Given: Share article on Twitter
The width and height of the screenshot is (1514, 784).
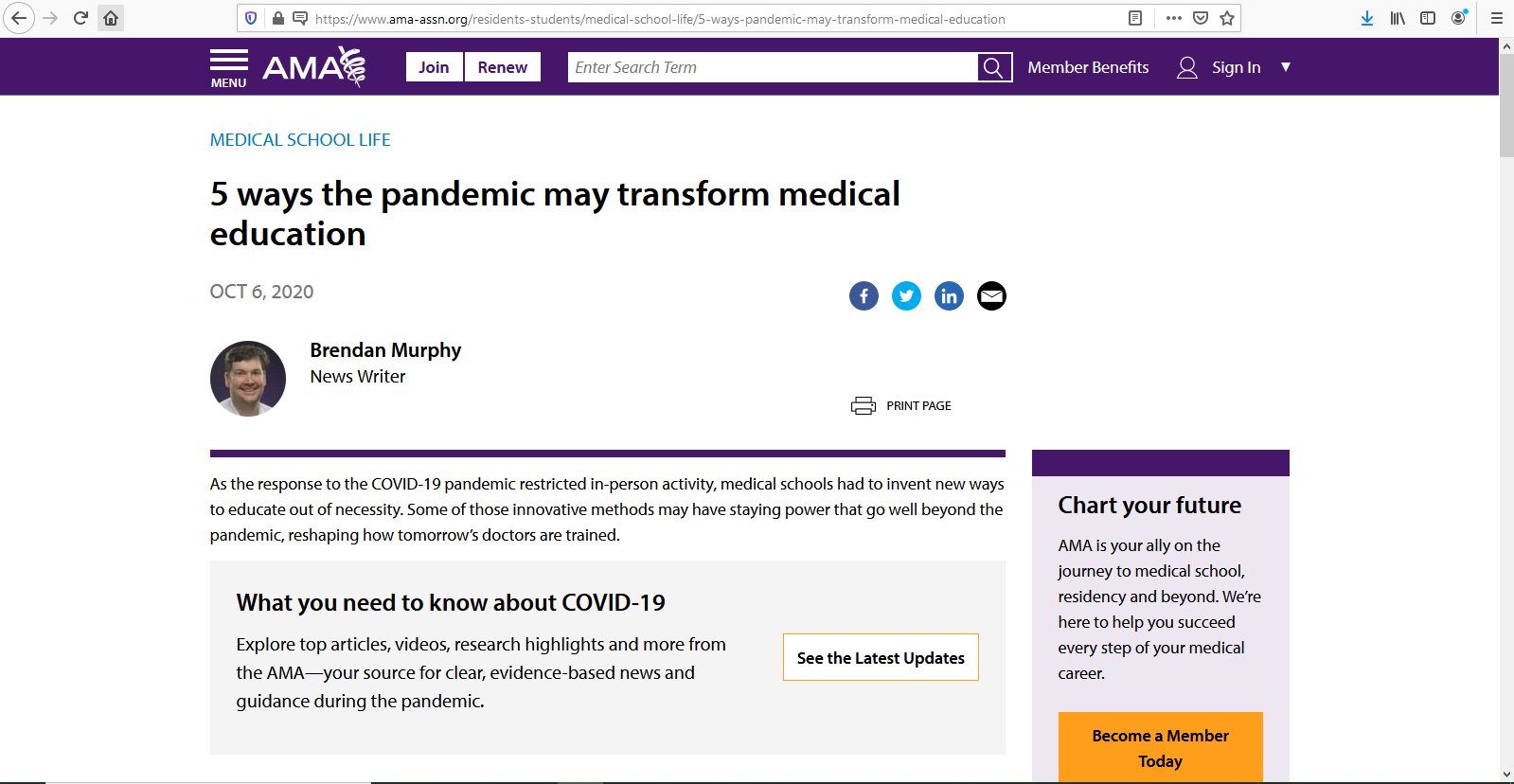Looking at the screenshot, I should (x=906, y=296).
